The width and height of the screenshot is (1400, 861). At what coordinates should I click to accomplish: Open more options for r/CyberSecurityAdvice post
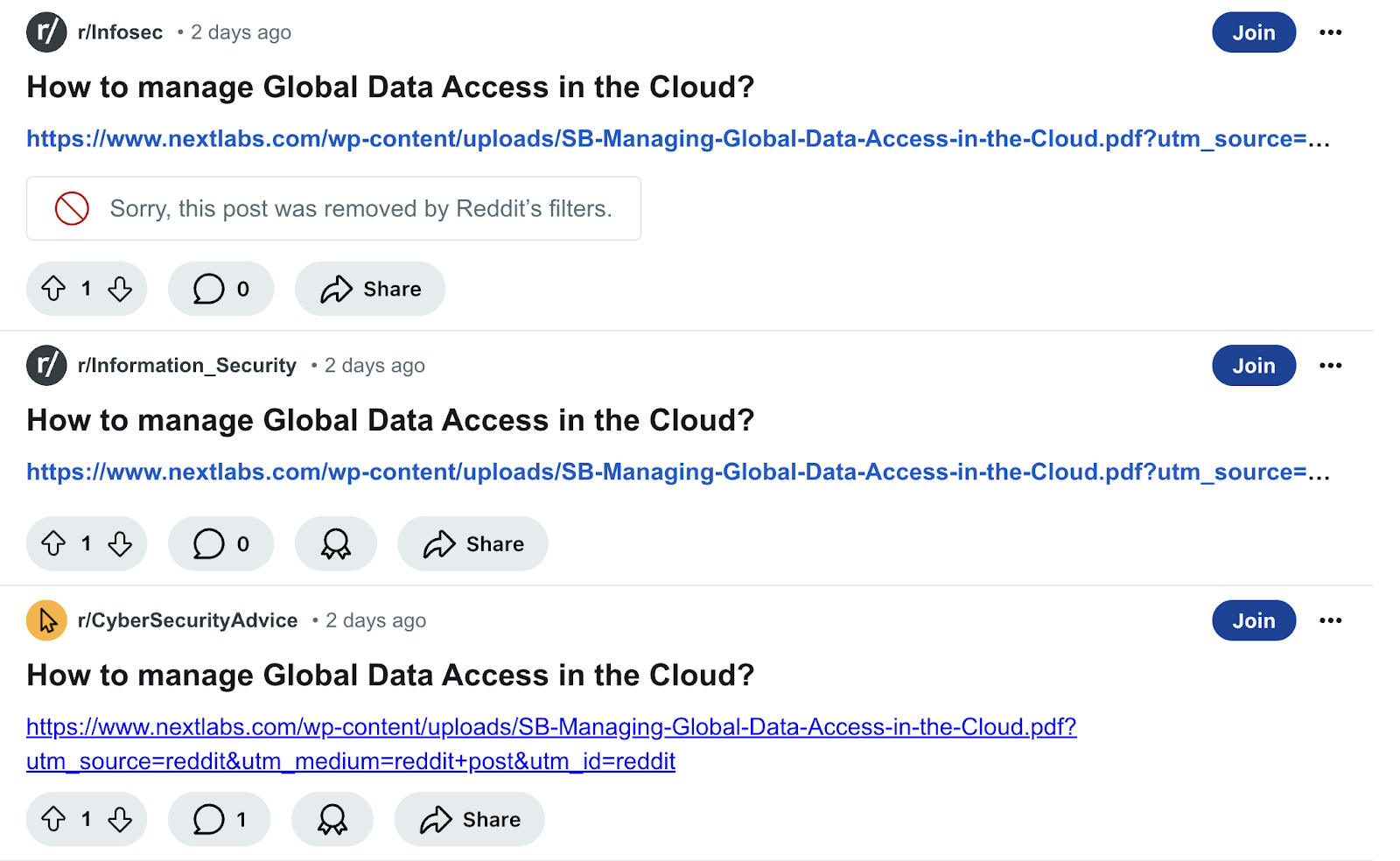coord(1331,620)
